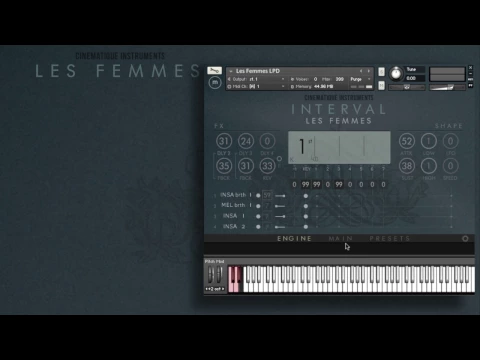Collapse instrument header arrow beside Les Femmes LPD
Viewport: 480px width, 360px height.
click(x=231, y=71)
